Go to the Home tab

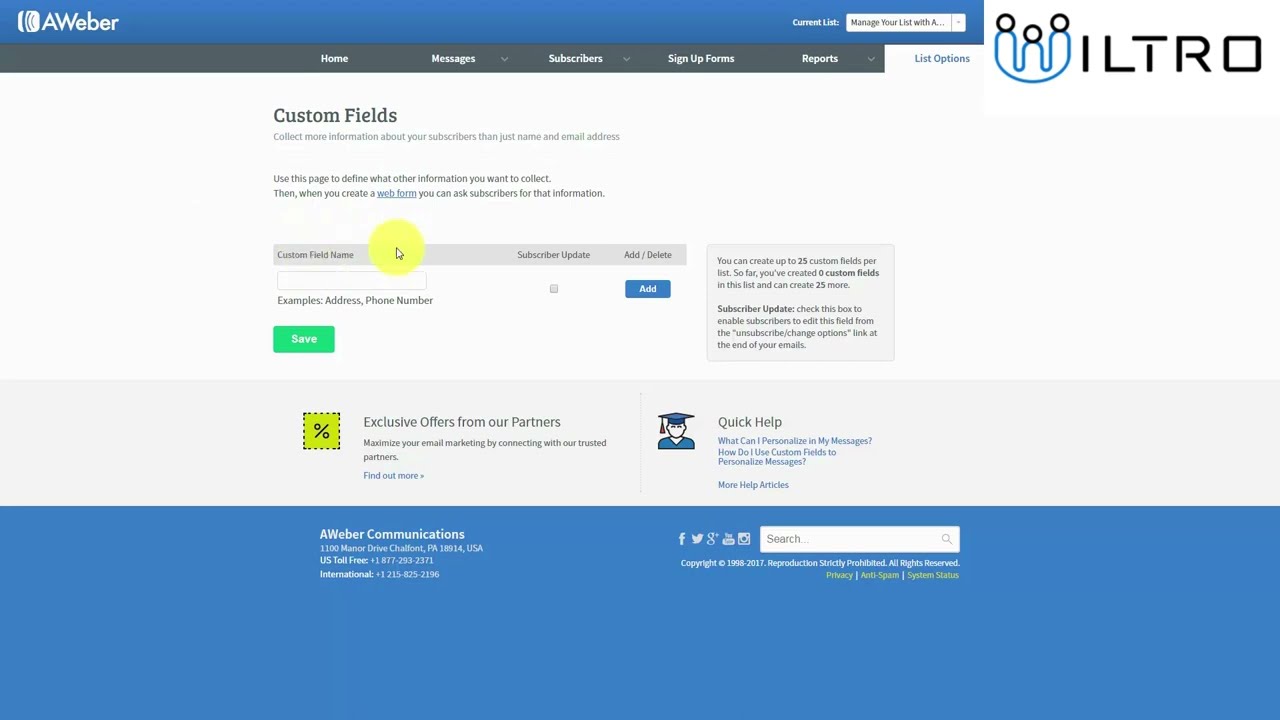334,58
